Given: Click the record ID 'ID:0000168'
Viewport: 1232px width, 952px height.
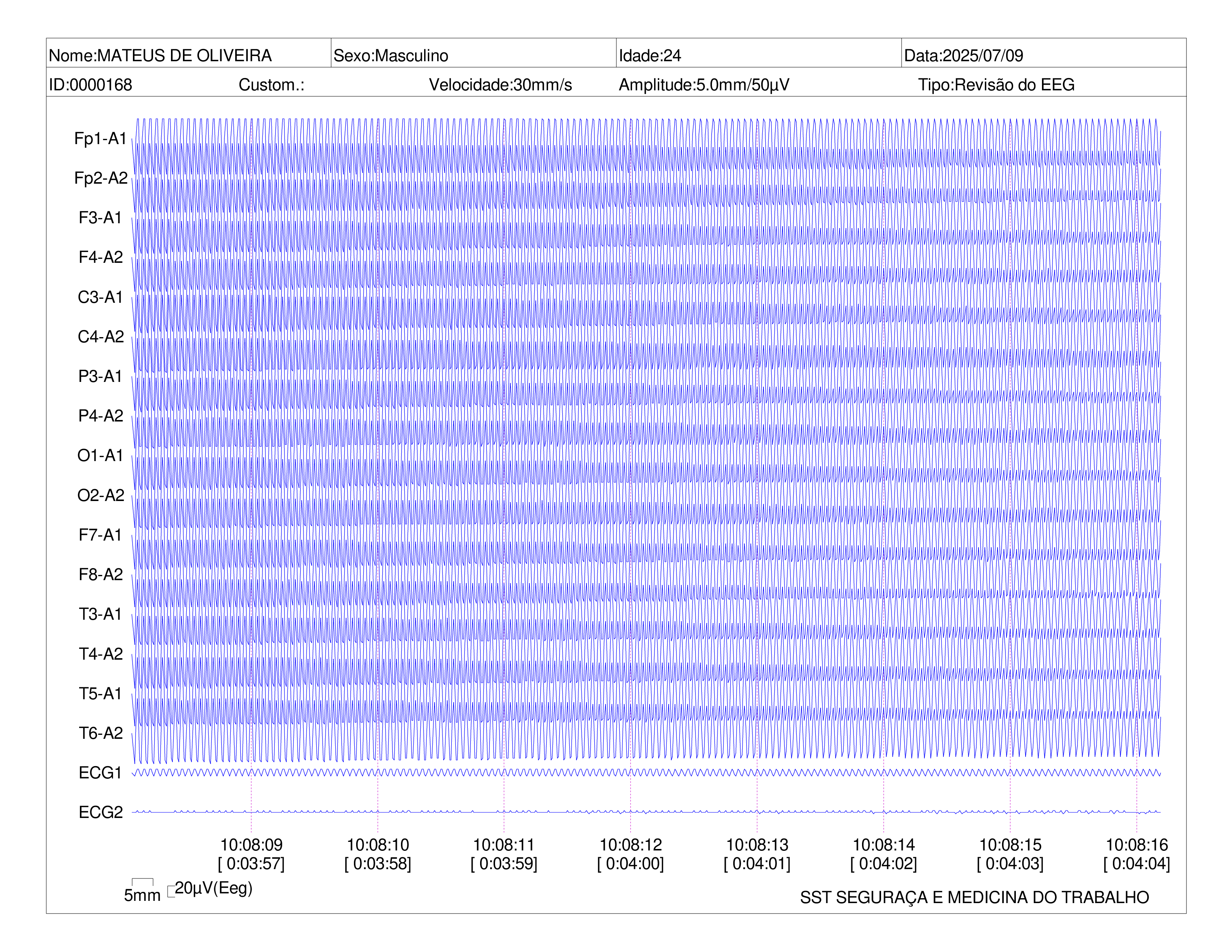Looking at the screenshot, I should [90, 85].
